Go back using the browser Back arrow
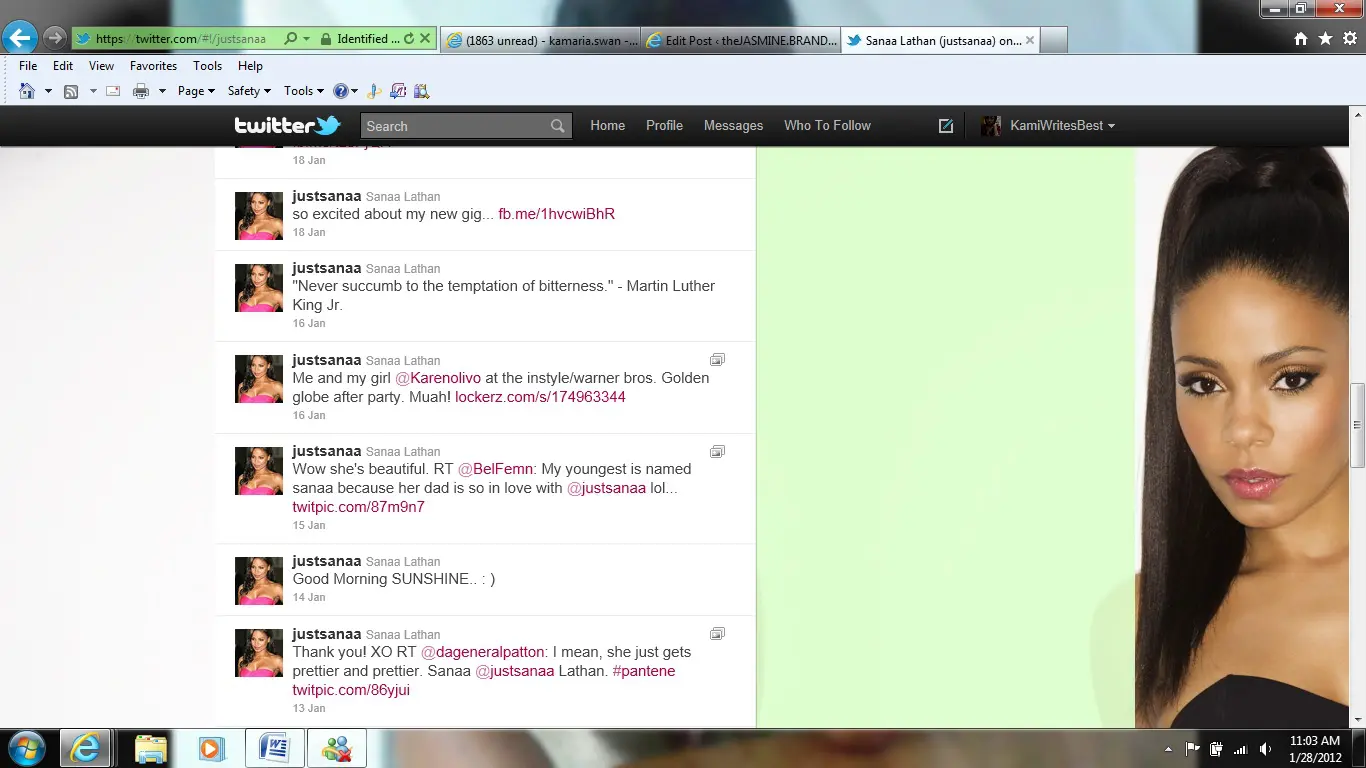Screen dimensions: 1366x768 coord(20,39)
